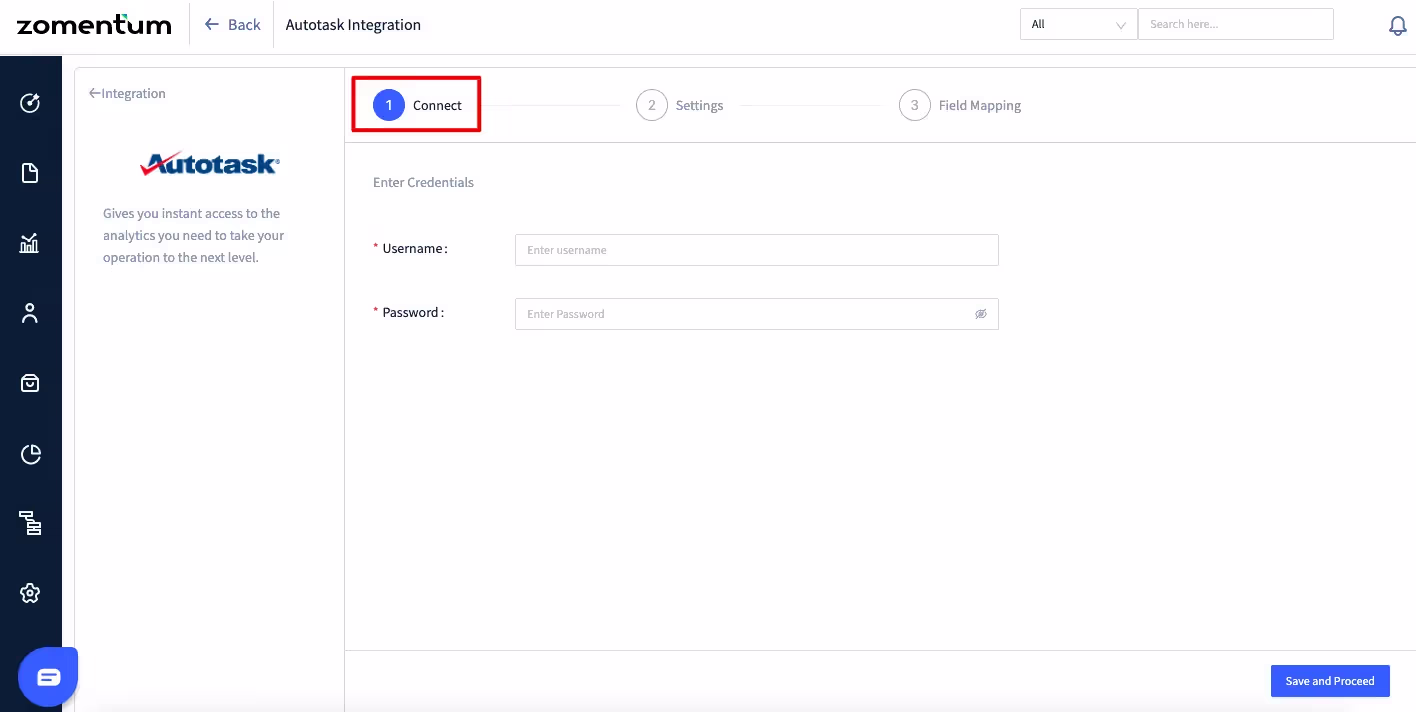
Task: Open the shopping bag products sidebar icon
Action: (x=30, y=383)
